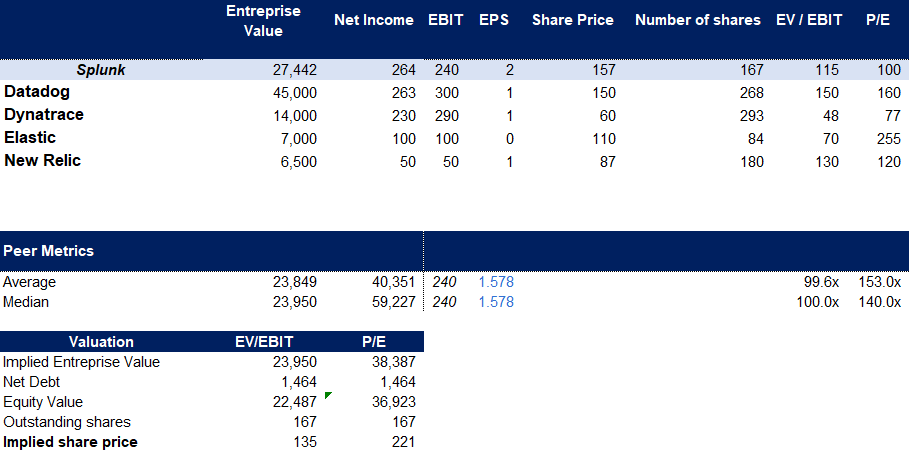Select the blue 1.578 in Average row
910x451 pixels.
[496, 282]
